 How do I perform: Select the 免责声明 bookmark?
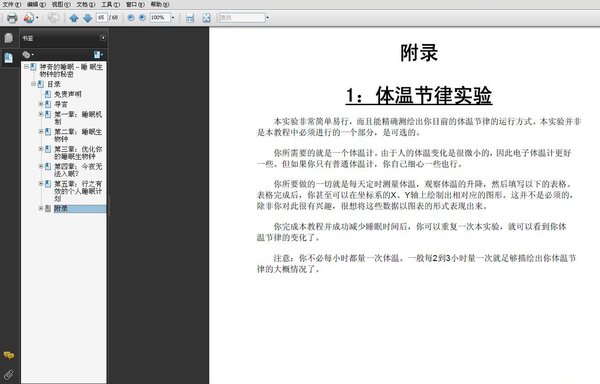68,94
